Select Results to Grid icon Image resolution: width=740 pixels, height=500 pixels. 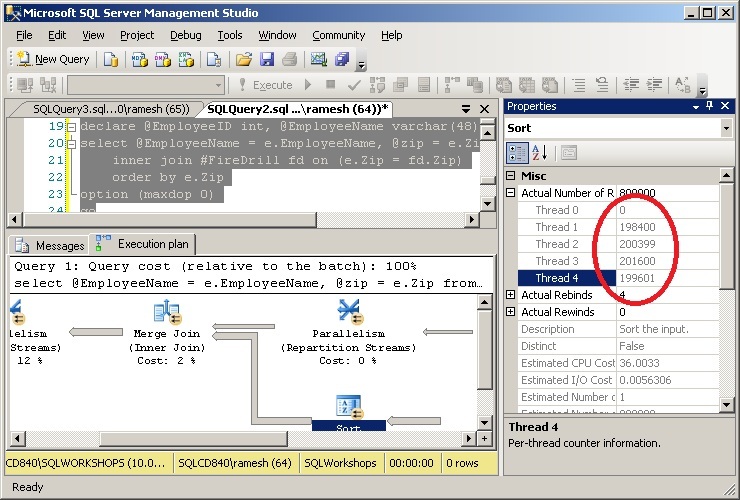click(x=527, y=85)
